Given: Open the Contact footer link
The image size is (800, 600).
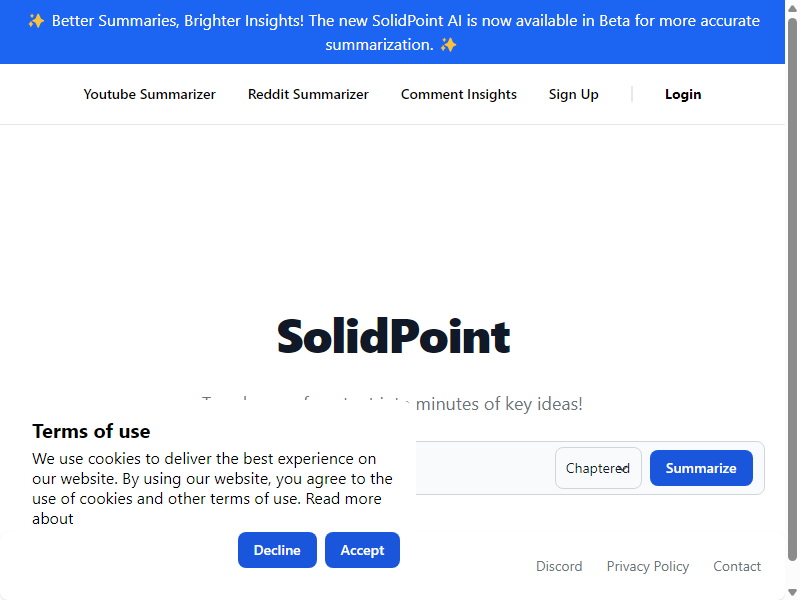Looking at the screenshot, I should pyautogui.click(x=737, y=566).
